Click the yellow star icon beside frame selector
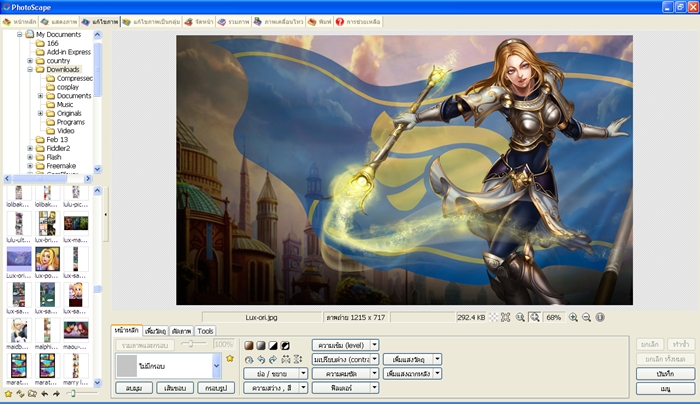This screenshot has height=404, width=700. [x=230, y=357]
